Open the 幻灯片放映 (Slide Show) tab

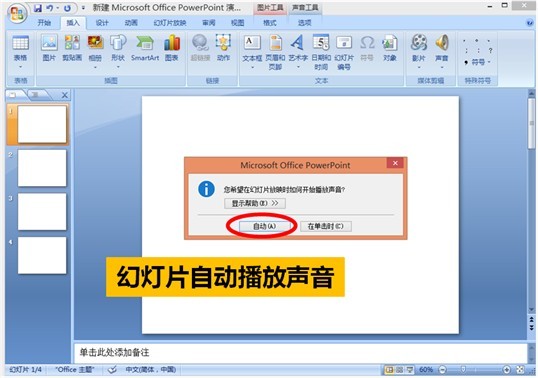point(170,23)
